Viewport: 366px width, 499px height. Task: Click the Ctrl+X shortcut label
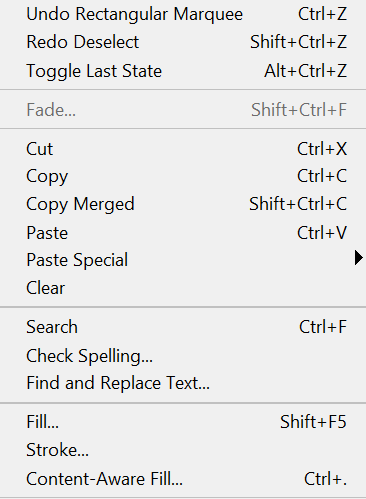pos(322,149)
